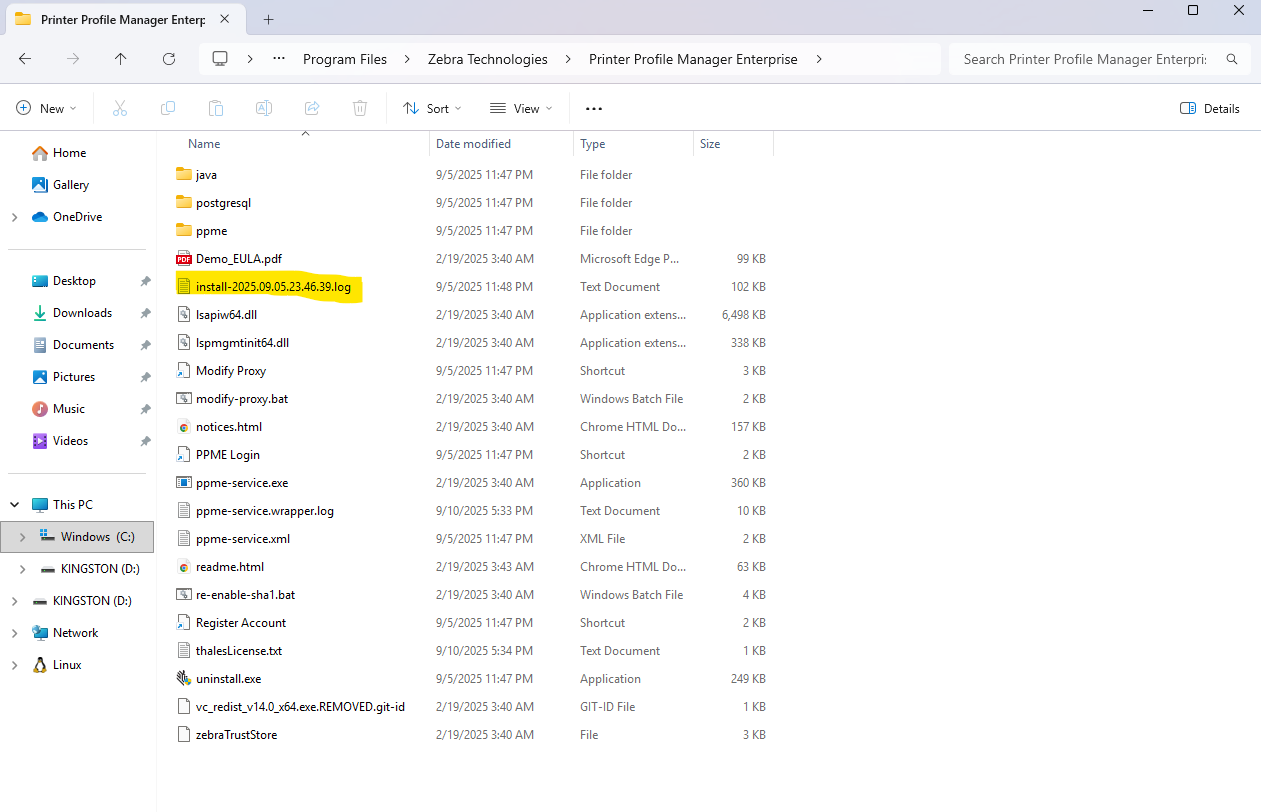The image size is (1261, 812).
Task: Add a new tab with plus button
Action: 269,19
